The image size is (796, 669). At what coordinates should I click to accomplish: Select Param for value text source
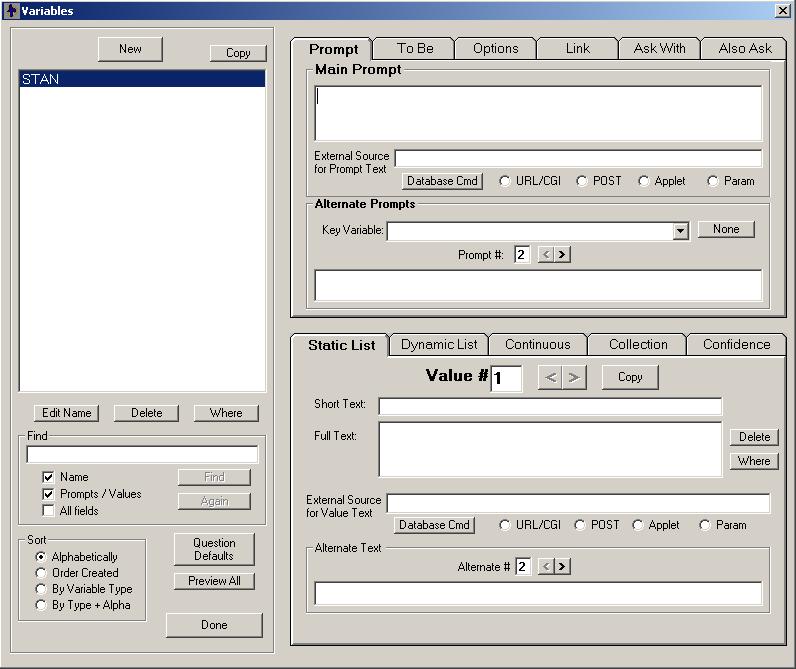705,525
